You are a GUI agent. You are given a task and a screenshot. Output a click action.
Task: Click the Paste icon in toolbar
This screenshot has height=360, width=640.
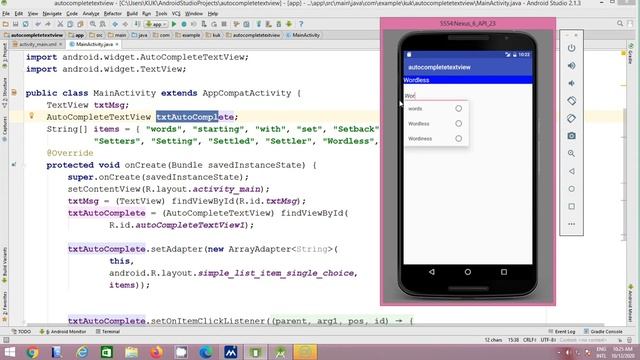point(80,24)
